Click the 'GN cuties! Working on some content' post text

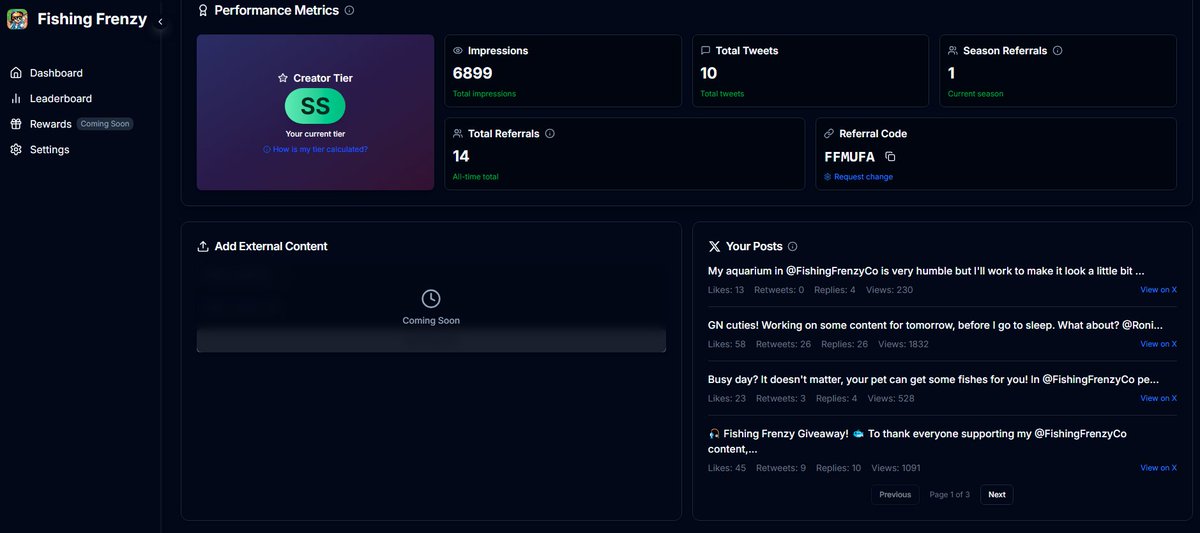[935, 325]
